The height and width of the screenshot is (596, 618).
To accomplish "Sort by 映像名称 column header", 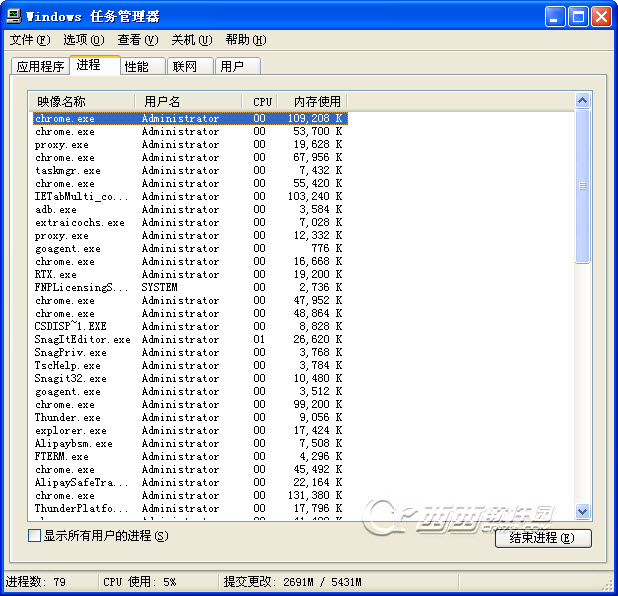I will pyautogui.click(x=82, y=102).
